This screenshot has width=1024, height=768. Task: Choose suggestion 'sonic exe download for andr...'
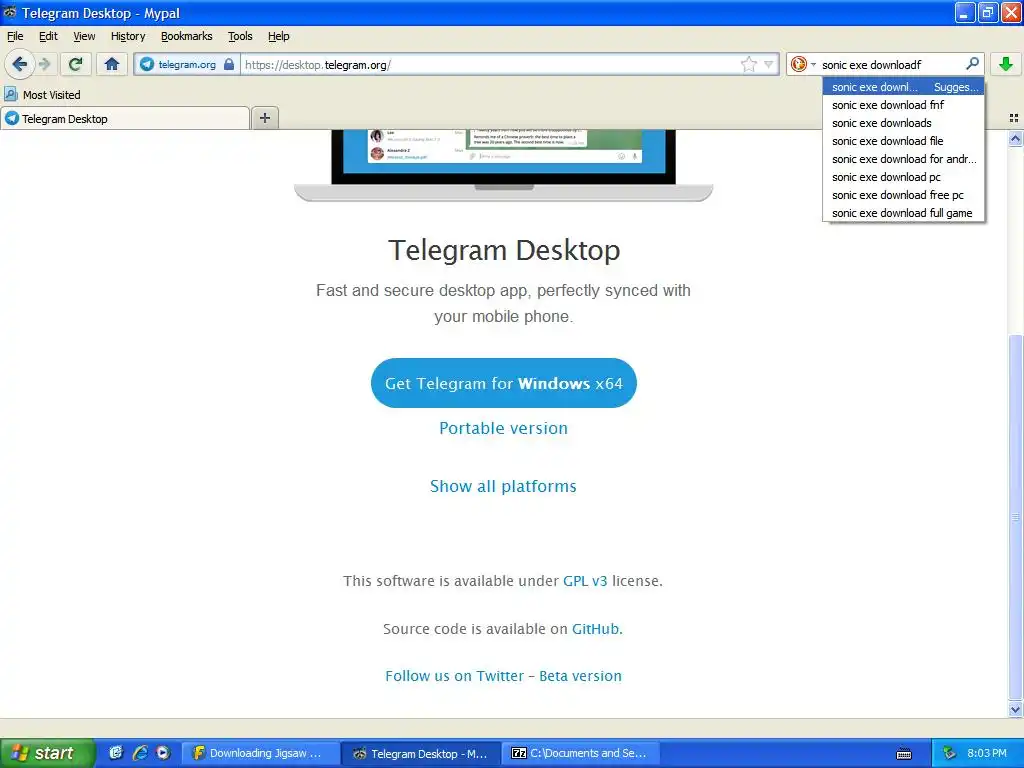pos(903,159)
